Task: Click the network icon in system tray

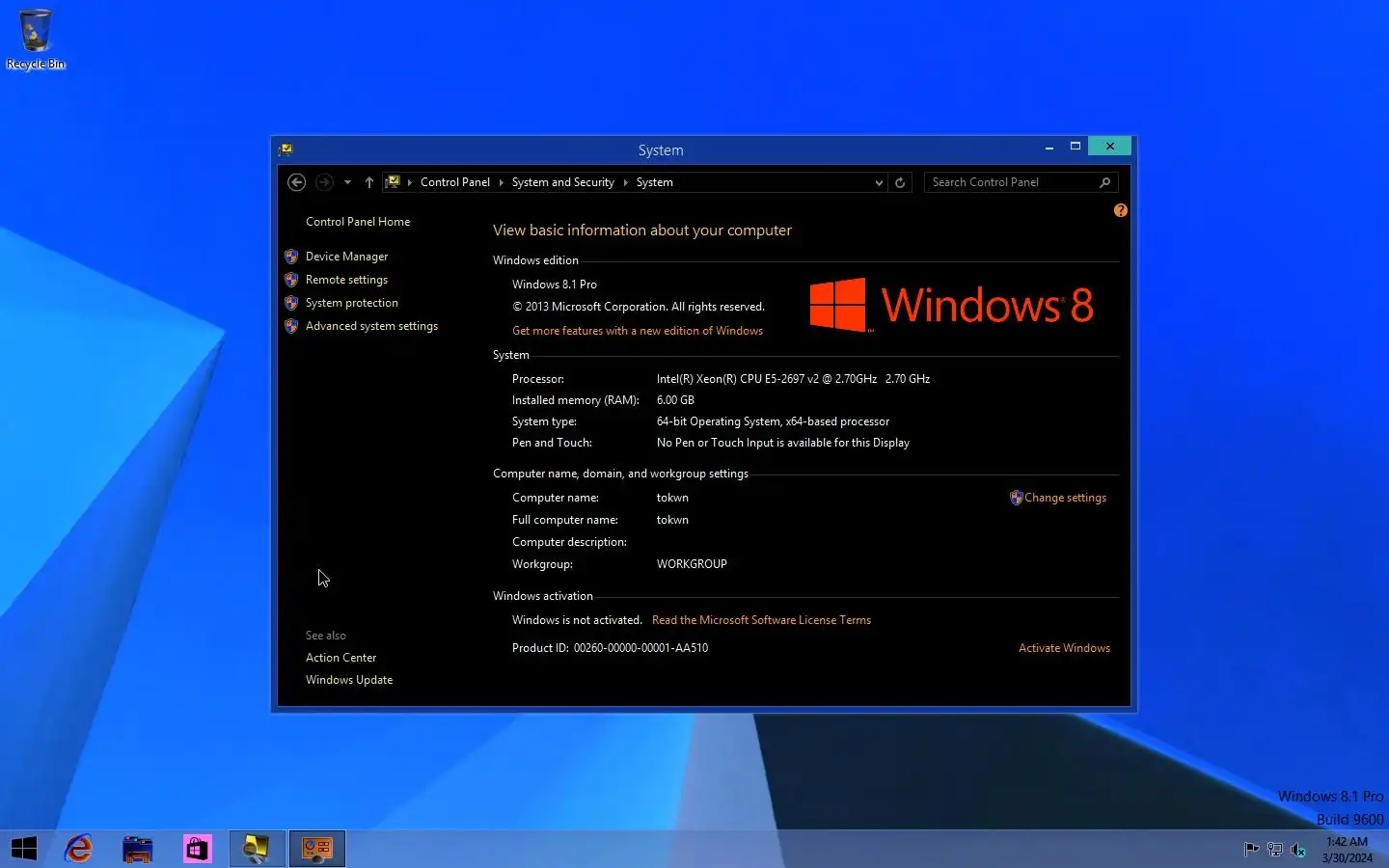Action: tap(1275, 850)
